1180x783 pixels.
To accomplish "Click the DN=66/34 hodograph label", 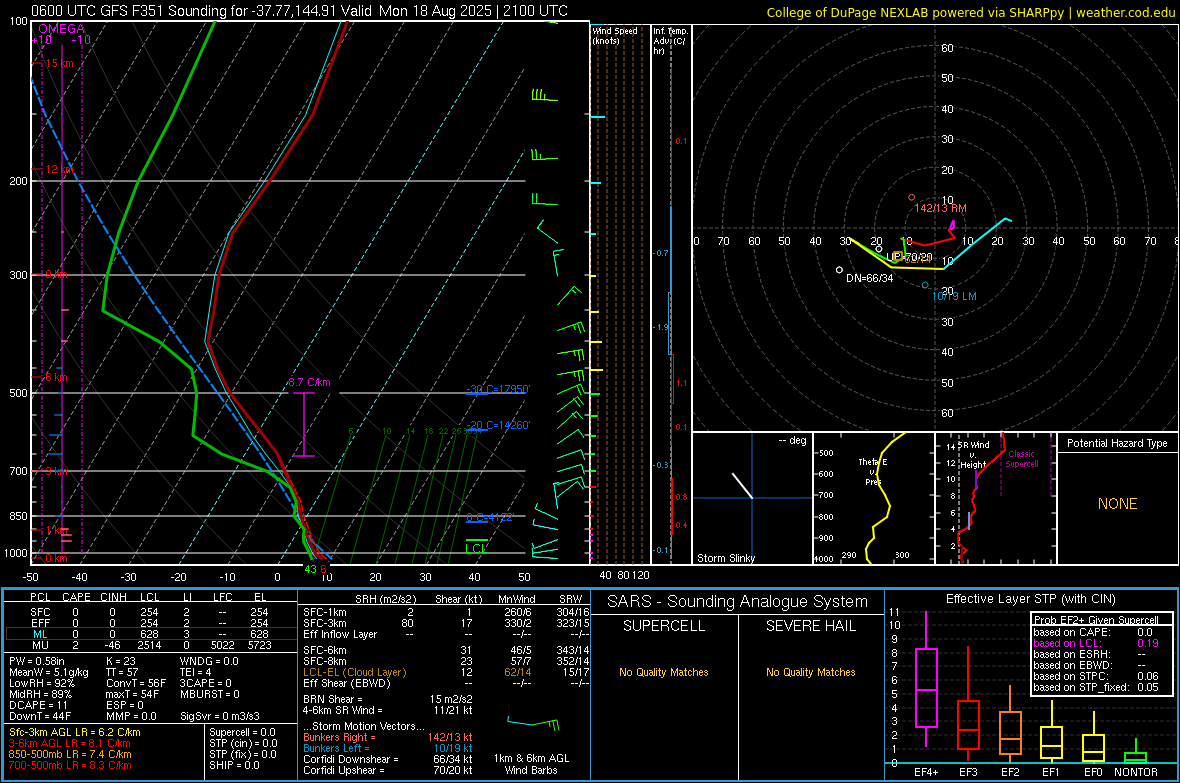I will pos(869,278).
